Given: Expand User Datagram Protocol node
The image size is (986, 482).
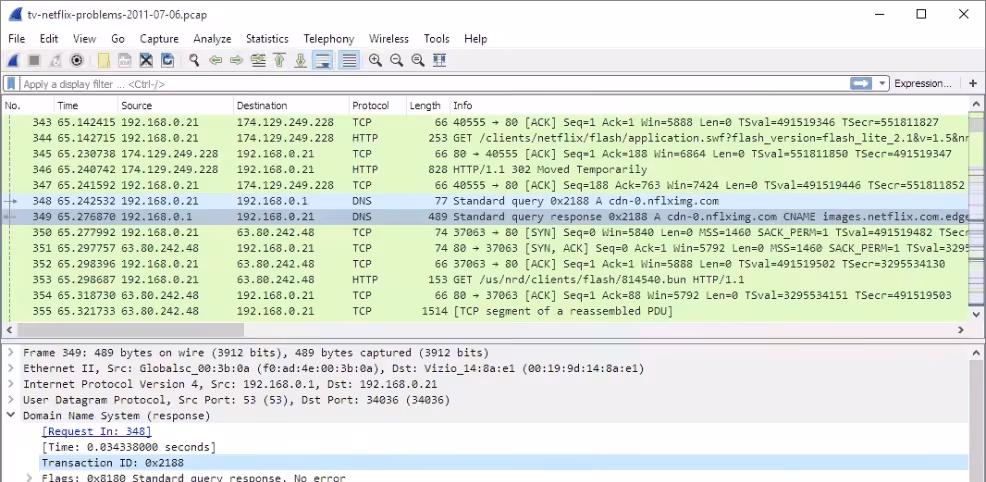Looking at the screenshot, I should pyautogui.click(x=11, y=400).
